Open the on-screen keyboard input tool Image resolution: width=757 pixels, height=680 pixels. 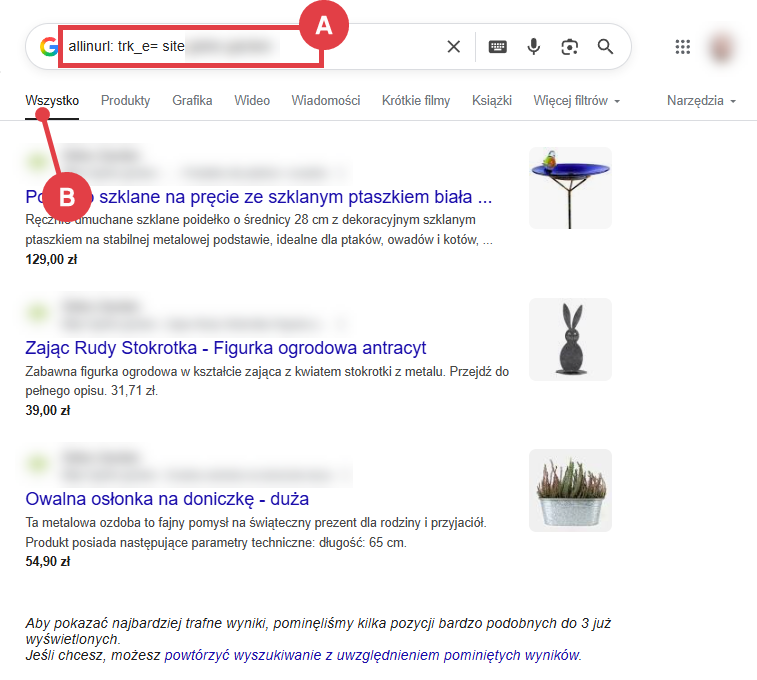(497, 46)
